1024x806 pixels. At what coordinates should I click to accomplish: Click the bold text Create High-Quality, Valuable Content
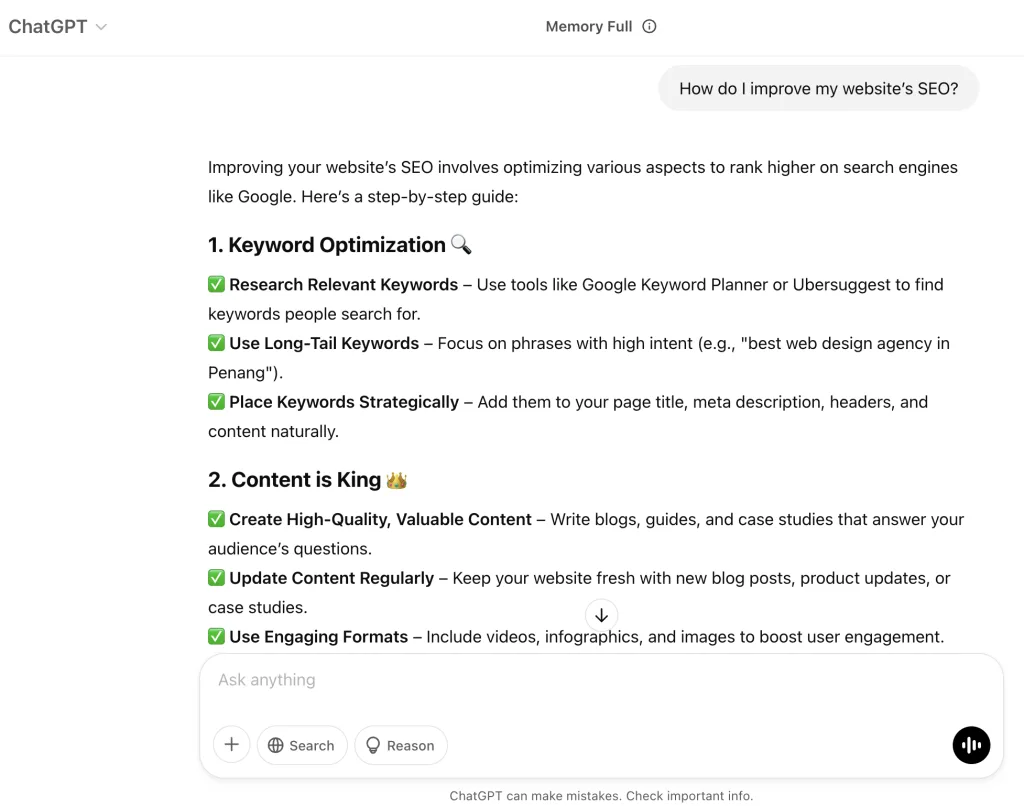[381, 520]
